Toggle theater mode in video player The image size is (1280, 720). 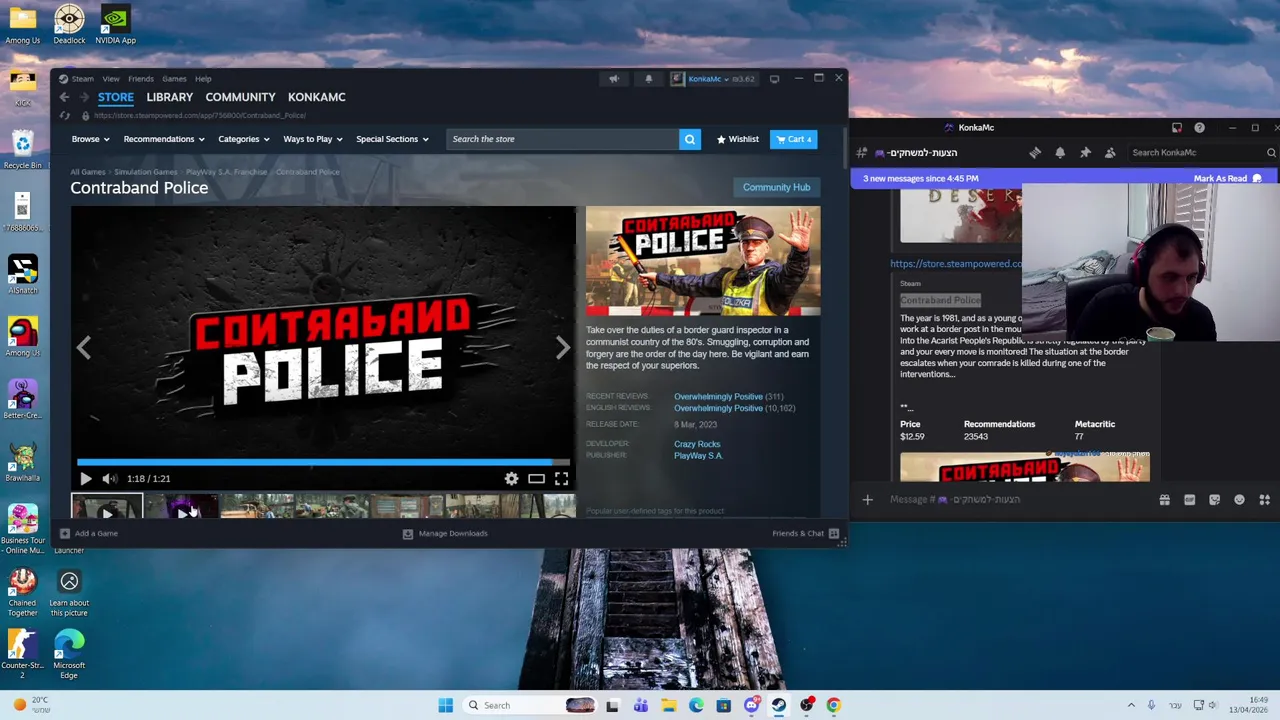(x=536, y=479)
